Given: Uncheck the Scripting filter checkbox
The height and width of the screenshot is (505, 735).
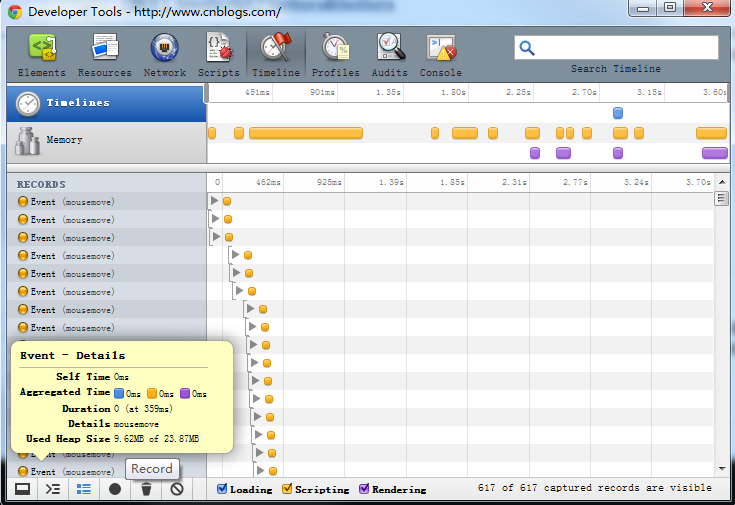Looking at the screenshot, I should pos(287,489).
